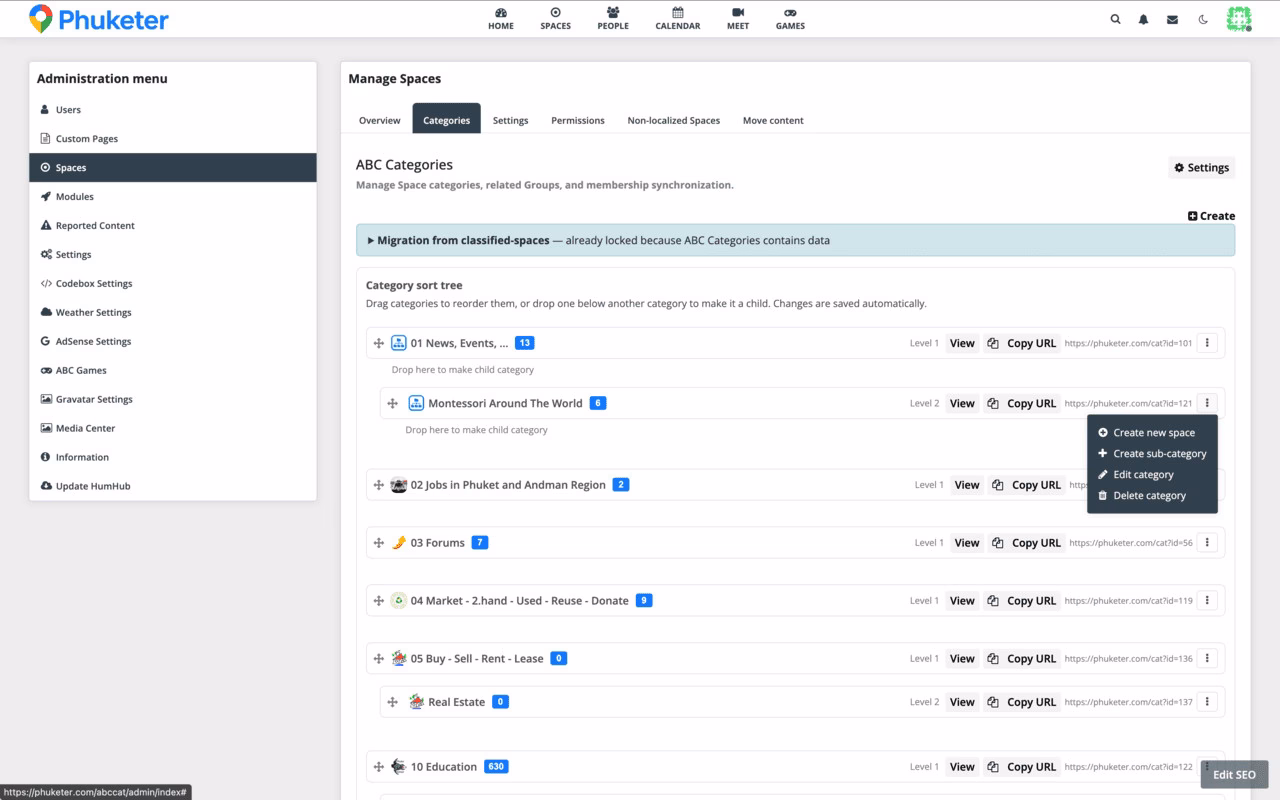This screenshot has height=800, width=1280.
Task: Open Reported Content admin item
Action: (x=173, y=226)
